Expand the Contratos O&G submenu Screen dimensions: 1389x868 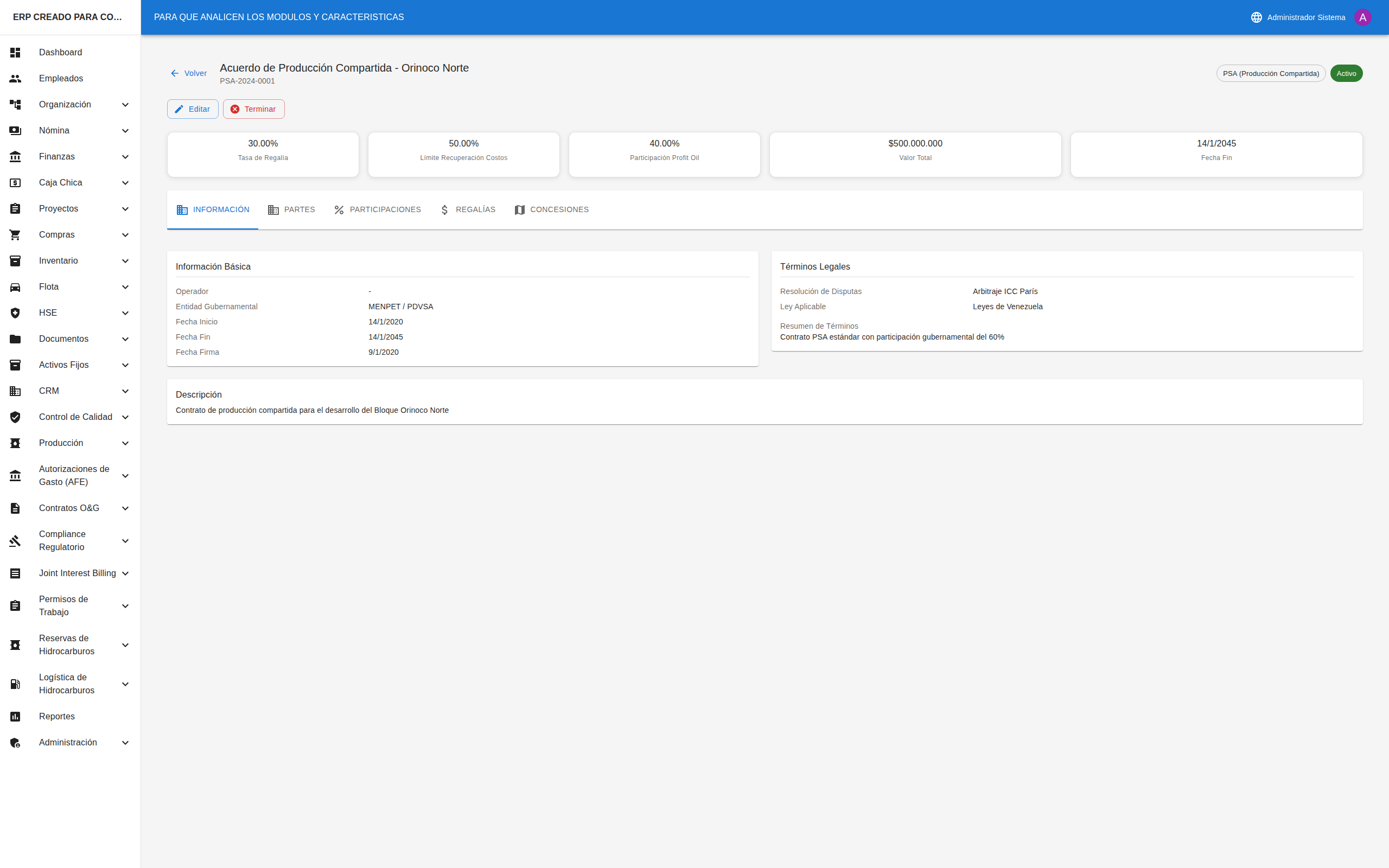(x=125, y=508)
